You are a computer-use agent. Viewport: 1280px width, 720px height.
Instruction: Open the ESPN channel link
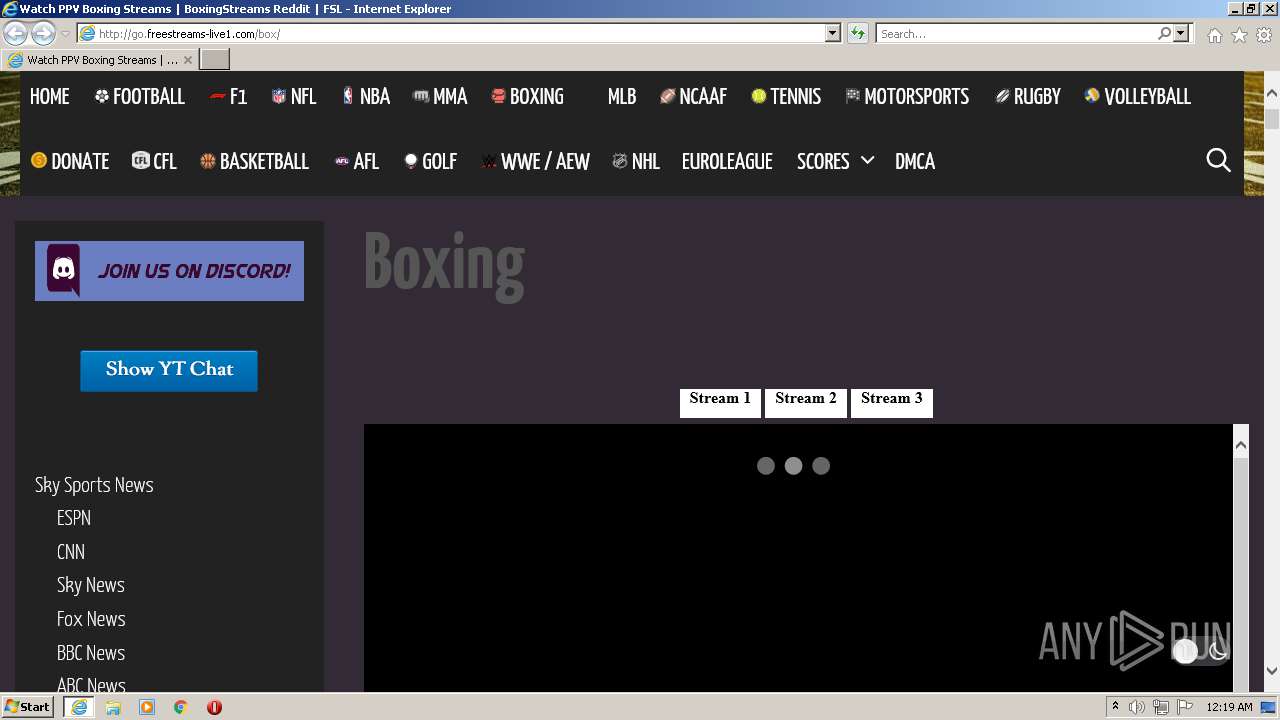(x=74, y=518)
